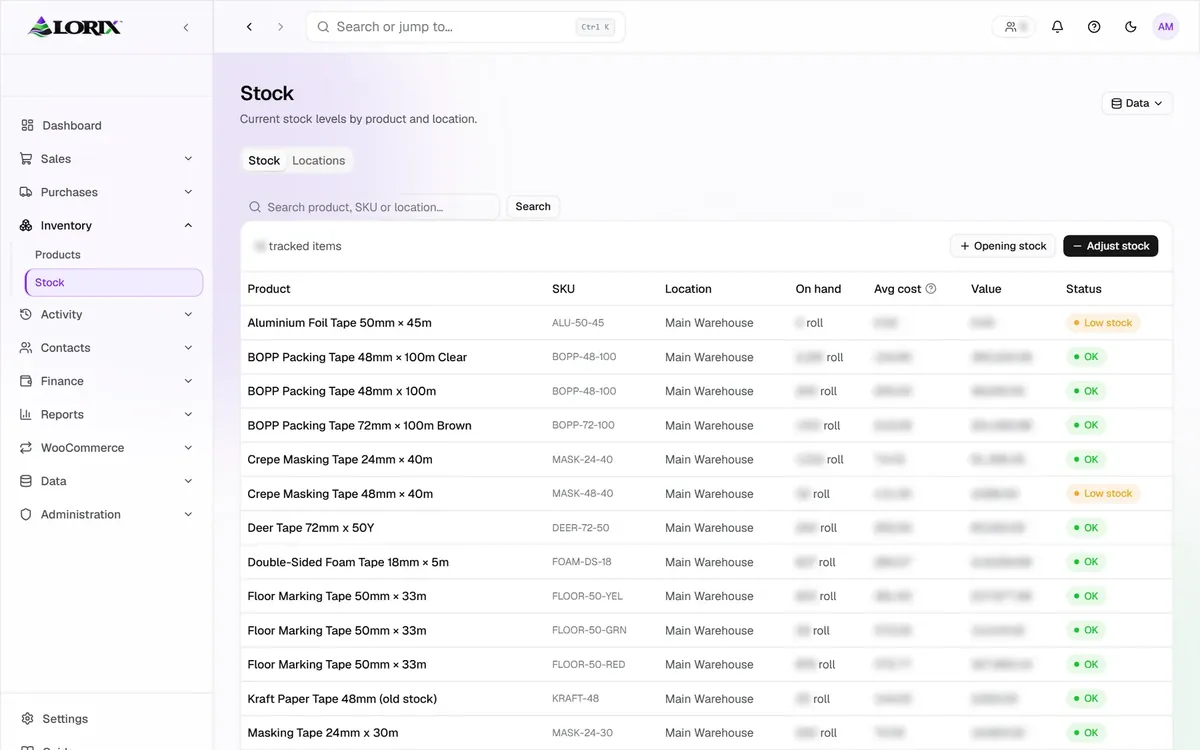Expand the Sales menu chevron
The width and height of the screenshot is (1200, 750).
tap(188, 159)
